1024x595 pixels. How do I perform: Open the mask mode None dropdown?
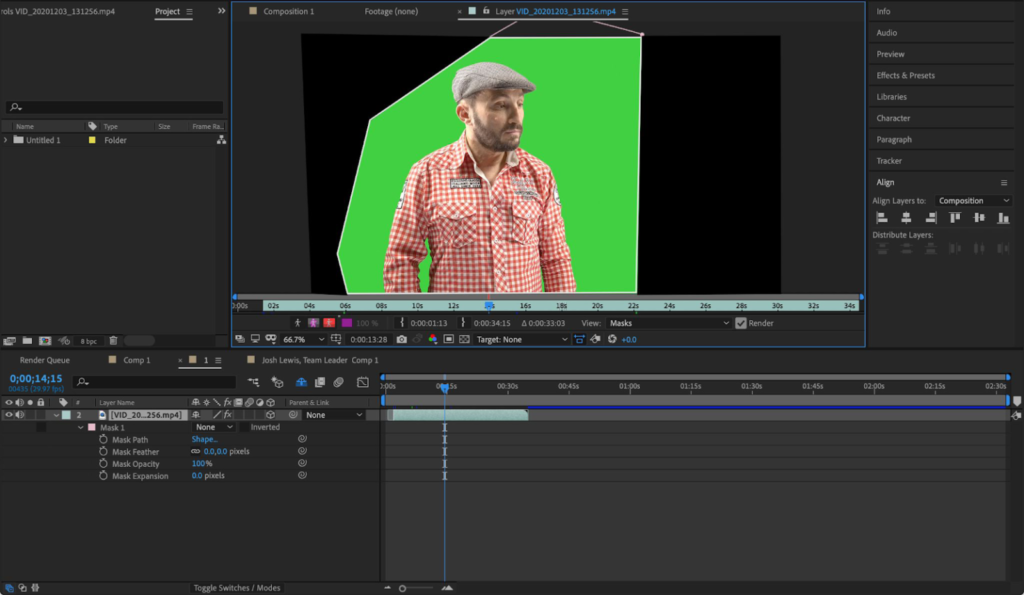pos(213,427)
